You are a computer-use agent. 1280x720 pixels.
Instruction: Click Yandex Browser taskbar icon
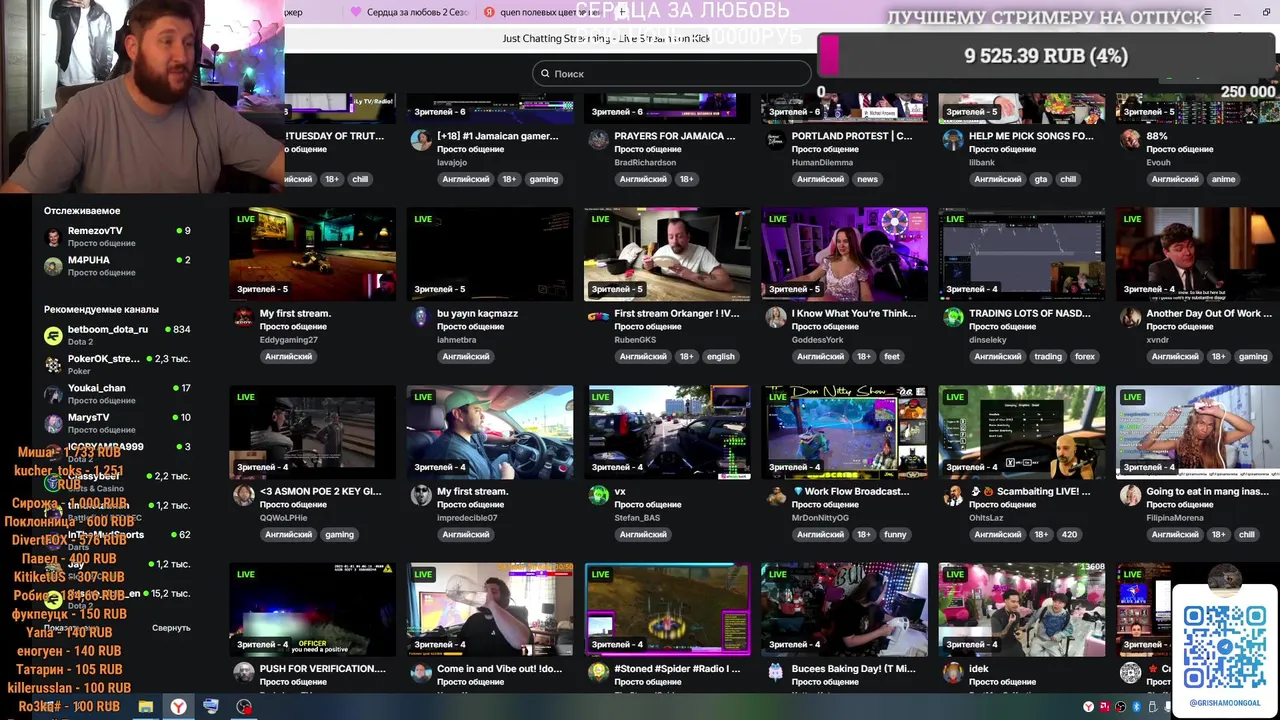click(178, 707)
